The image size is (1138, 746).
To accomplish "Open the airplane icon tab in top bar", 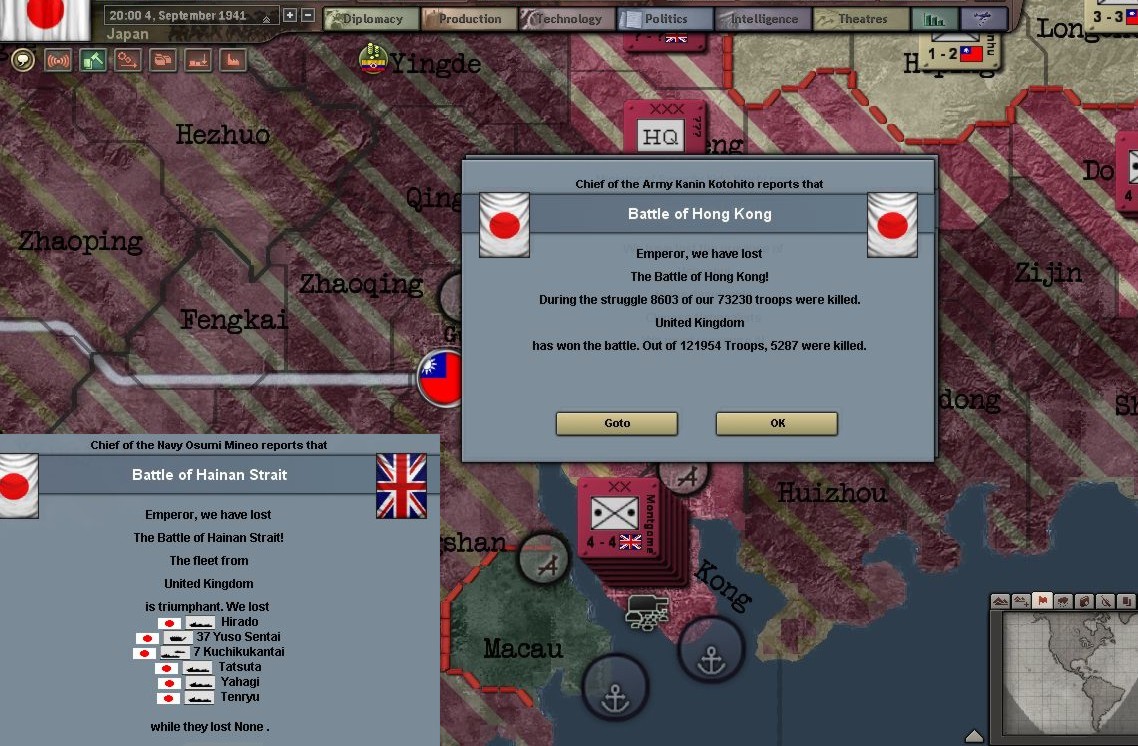I will pyautogui.click(x=983, y=19).
